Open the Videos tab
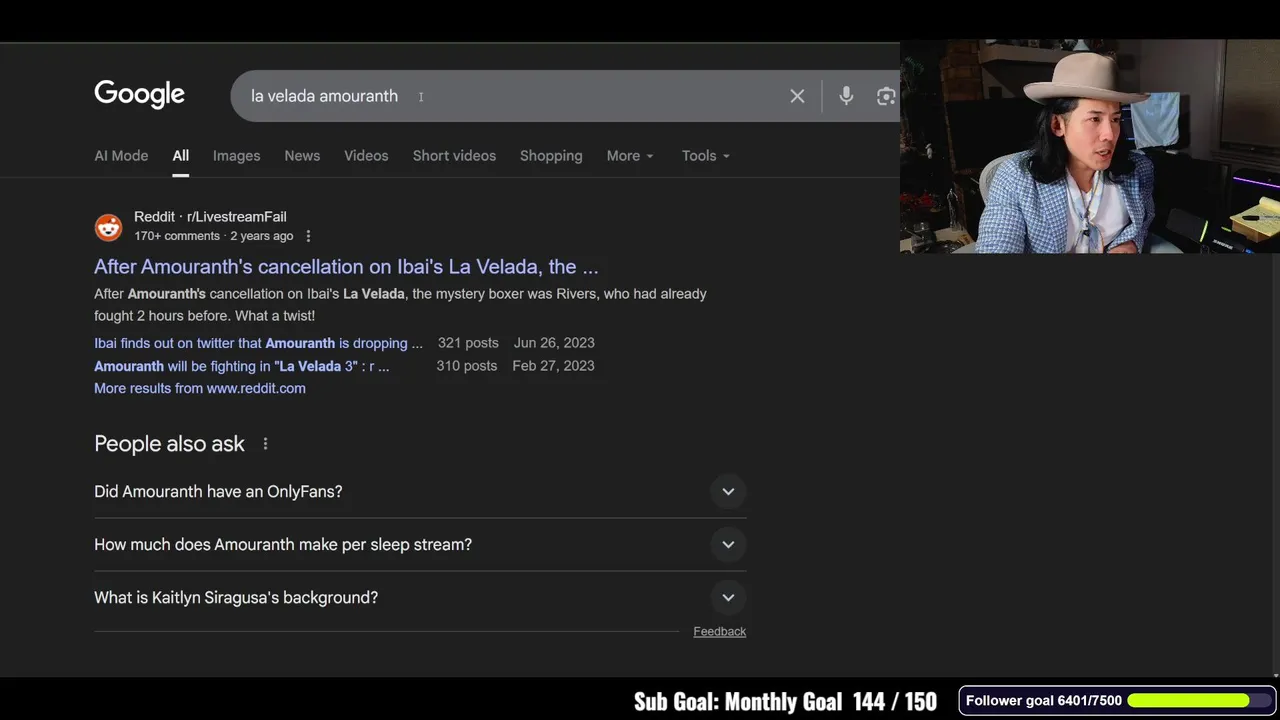The width and height of the screenshot is (1280, 720). (x=366, y=156)
